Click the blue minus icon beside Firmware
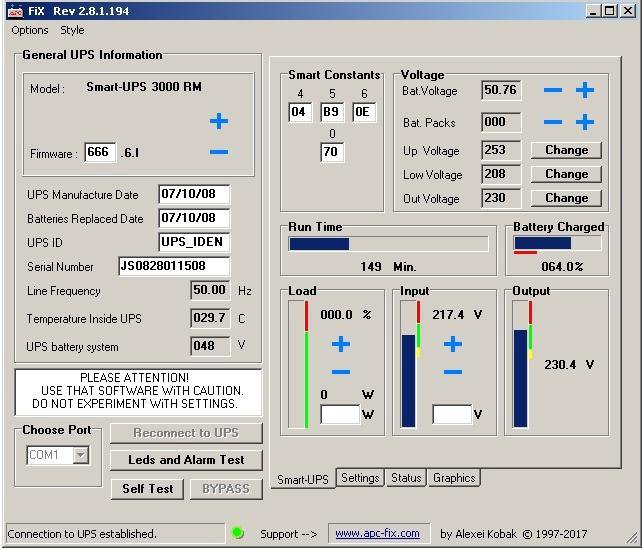Viewport: 642px width, 549px height. [219, 153]
